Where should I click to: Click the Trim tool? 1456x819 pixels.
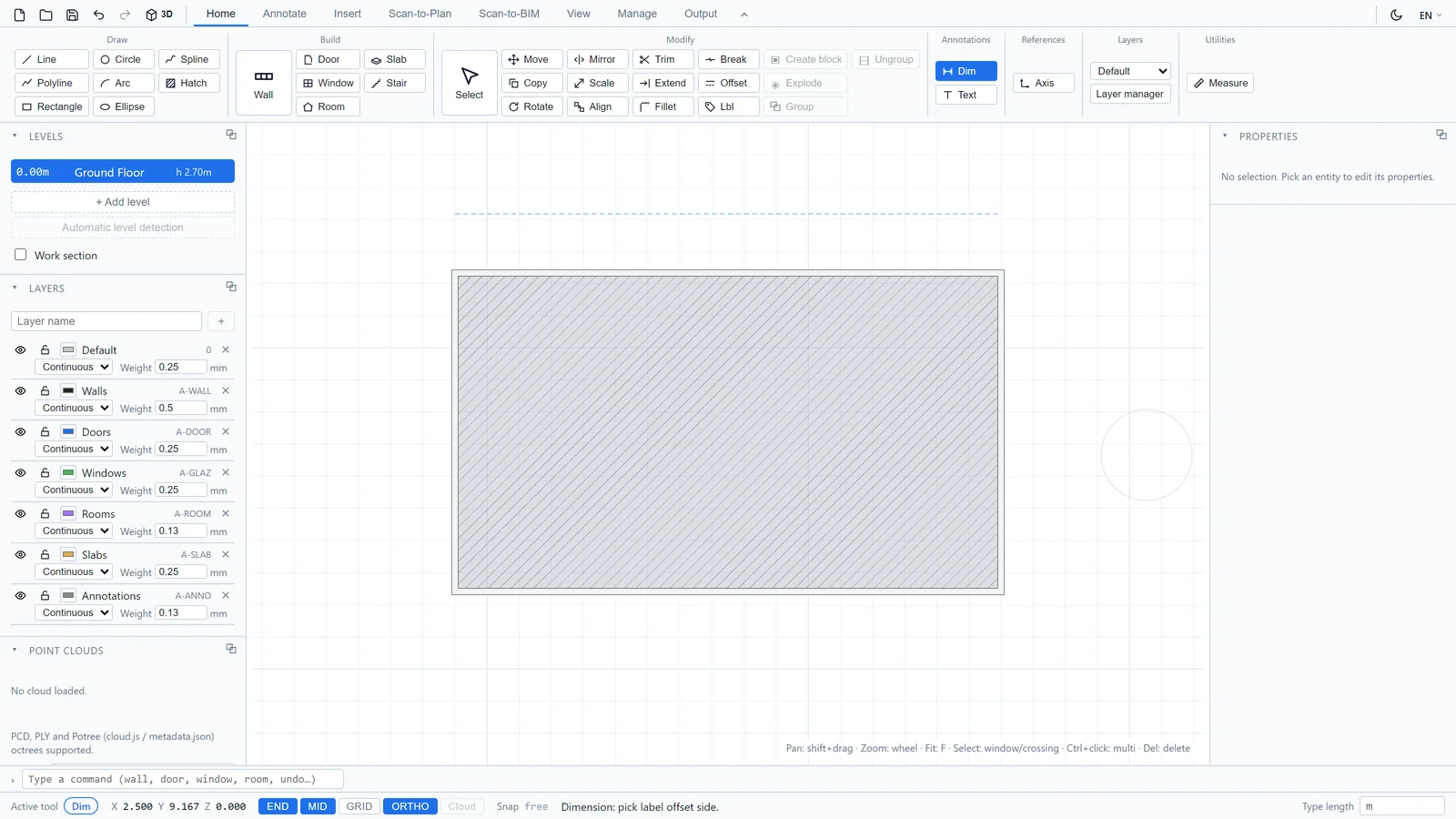[663, 59]
